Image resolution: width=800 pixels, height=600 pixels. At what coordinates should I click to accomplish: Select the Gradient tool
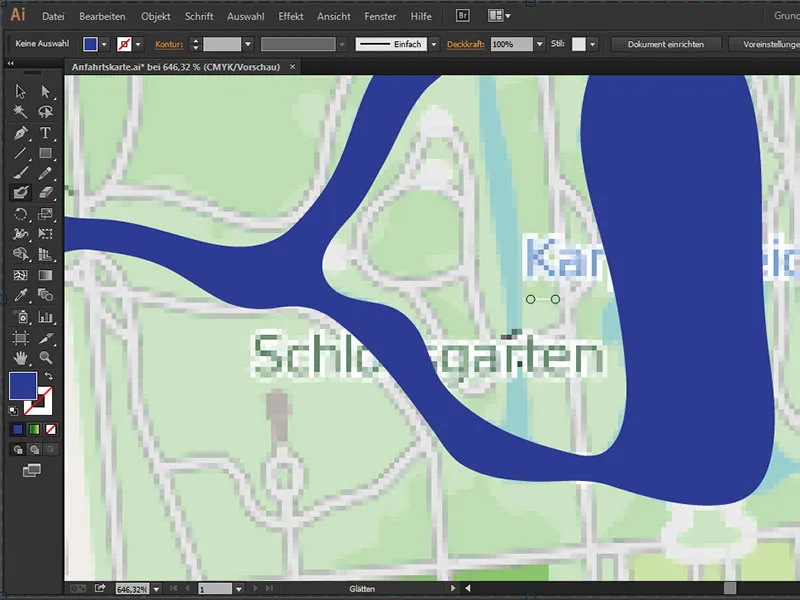(x=45, y=275)
